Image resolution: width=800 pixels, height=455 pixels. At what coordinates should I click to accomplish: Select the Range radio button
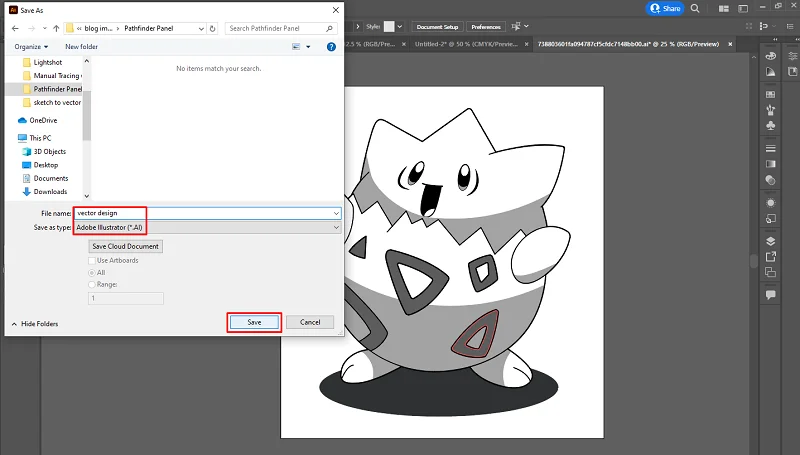tap(92, 285)
